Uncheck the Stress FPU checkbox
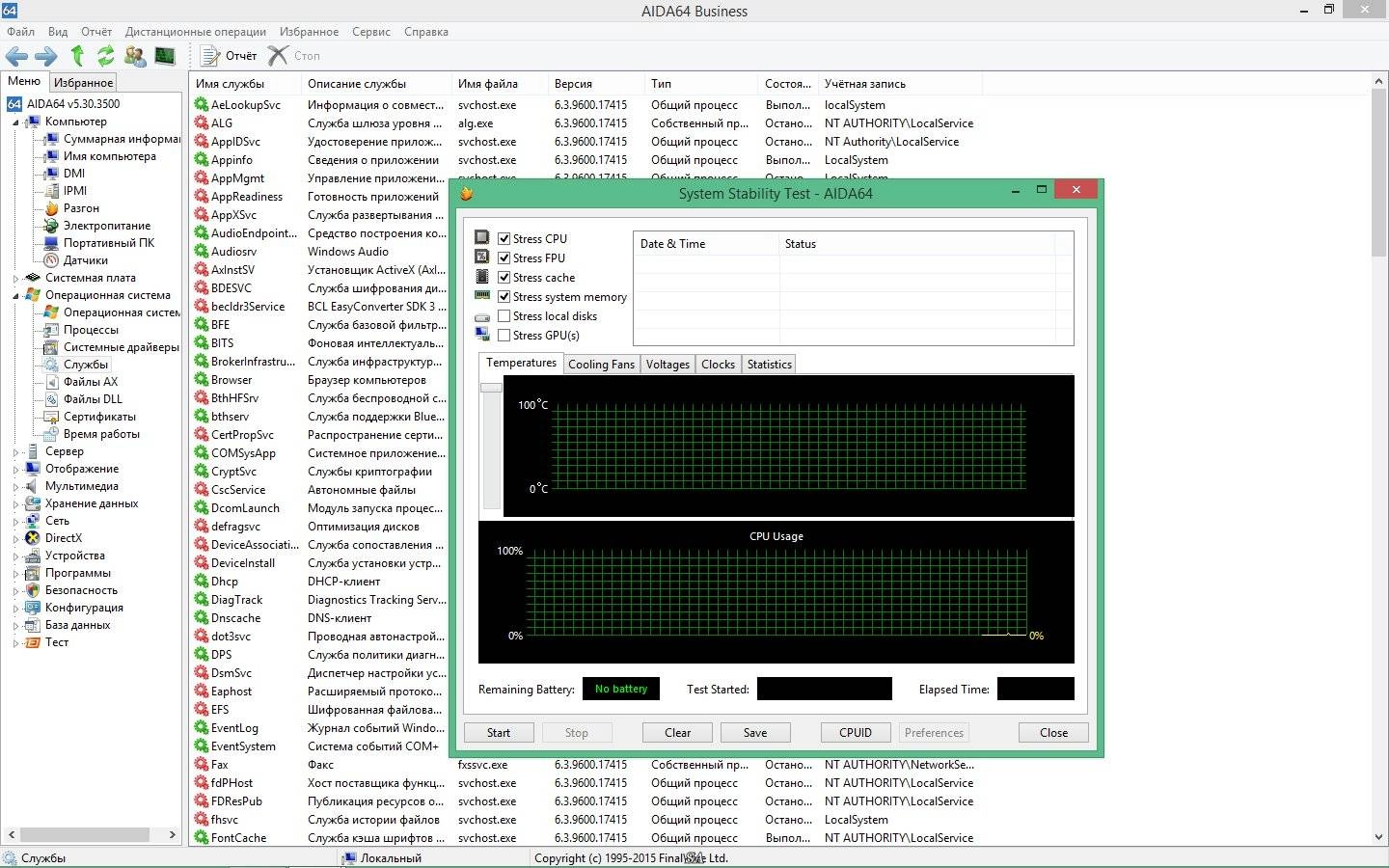The width and height of the screenshot is (1389, 868). point(504,258)
